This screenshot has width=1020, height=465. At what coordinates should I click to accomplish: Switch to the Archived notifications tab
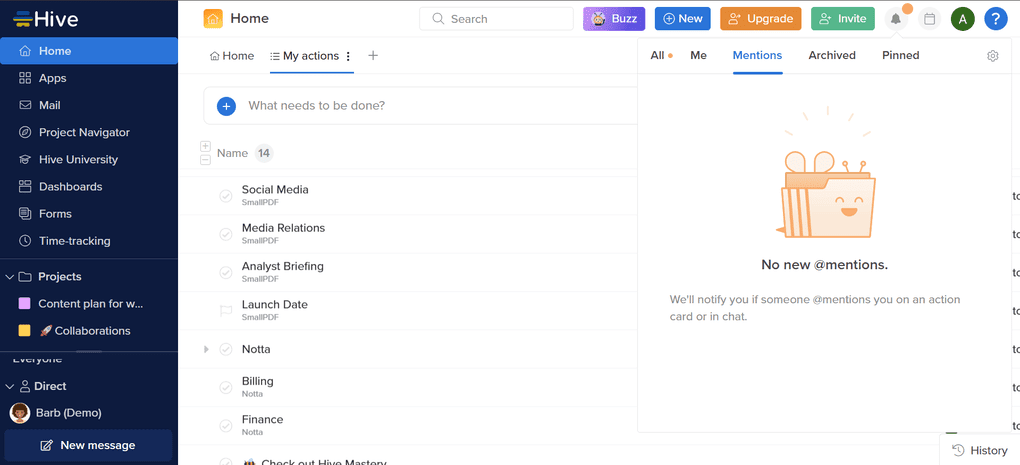(831, 56)
